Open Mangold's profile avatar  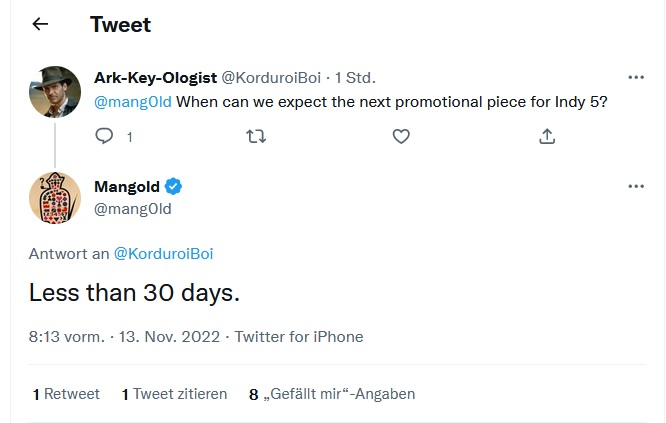click(x=54, y=198)
